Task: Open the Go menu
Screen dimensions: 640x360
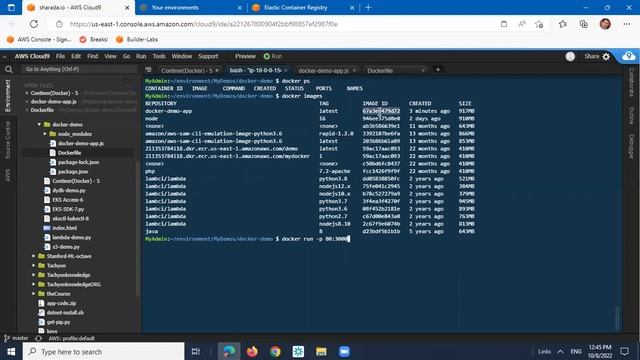Action: tap(127, 56)
